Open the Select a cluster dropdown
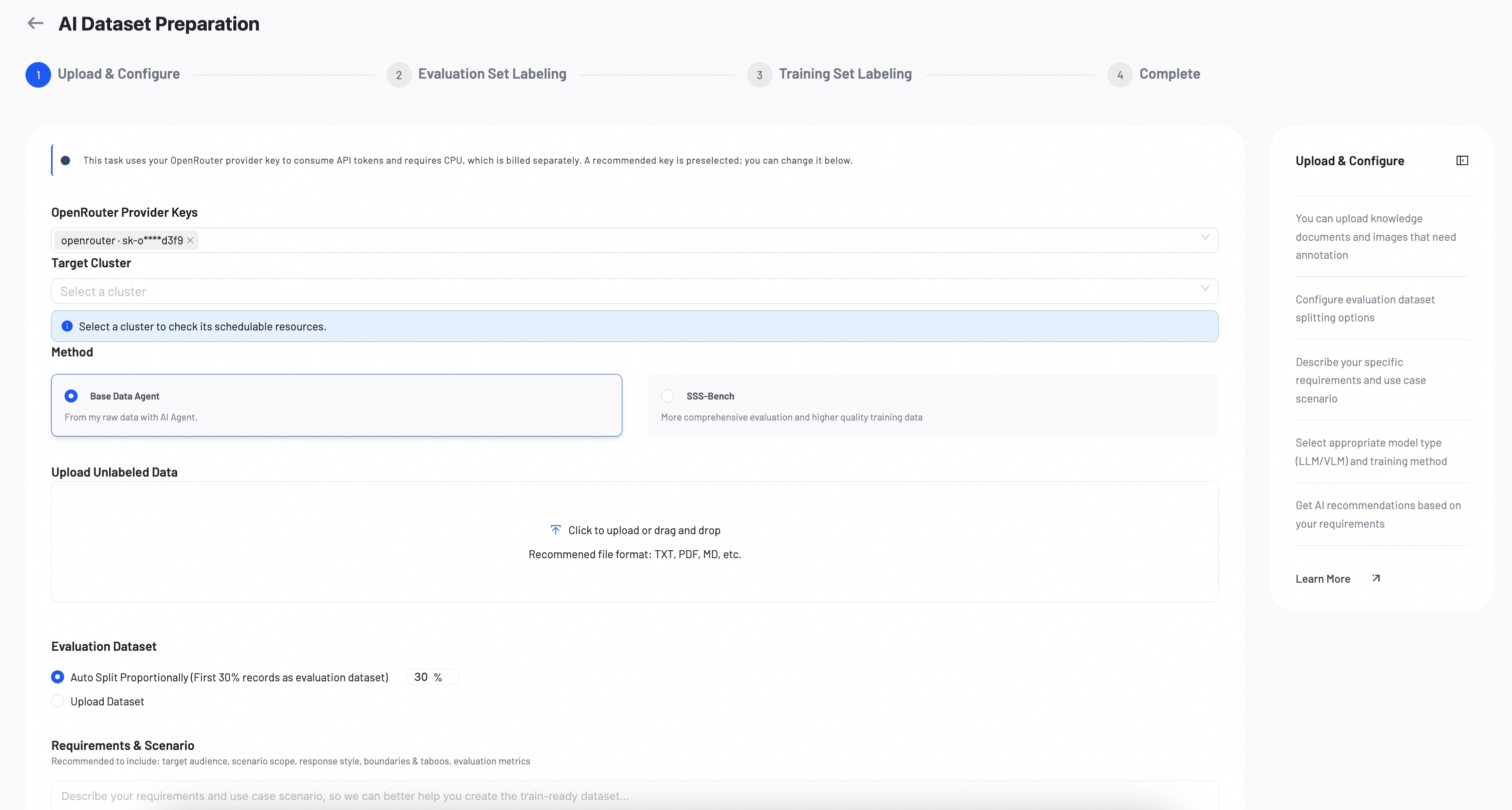Screen dimensions: 1512x810 tap(634, 291)
